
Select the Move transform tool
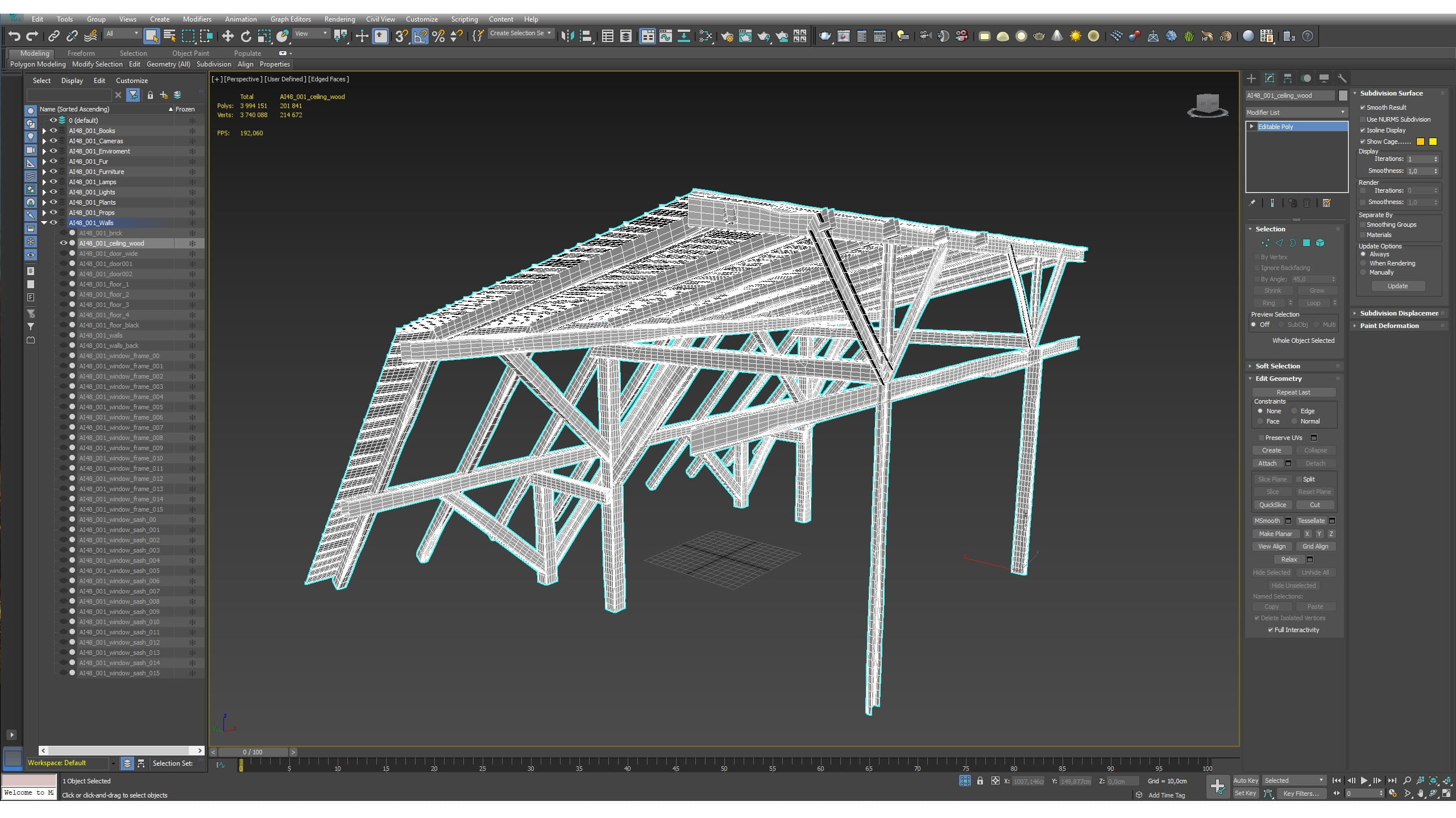point(227,36)
